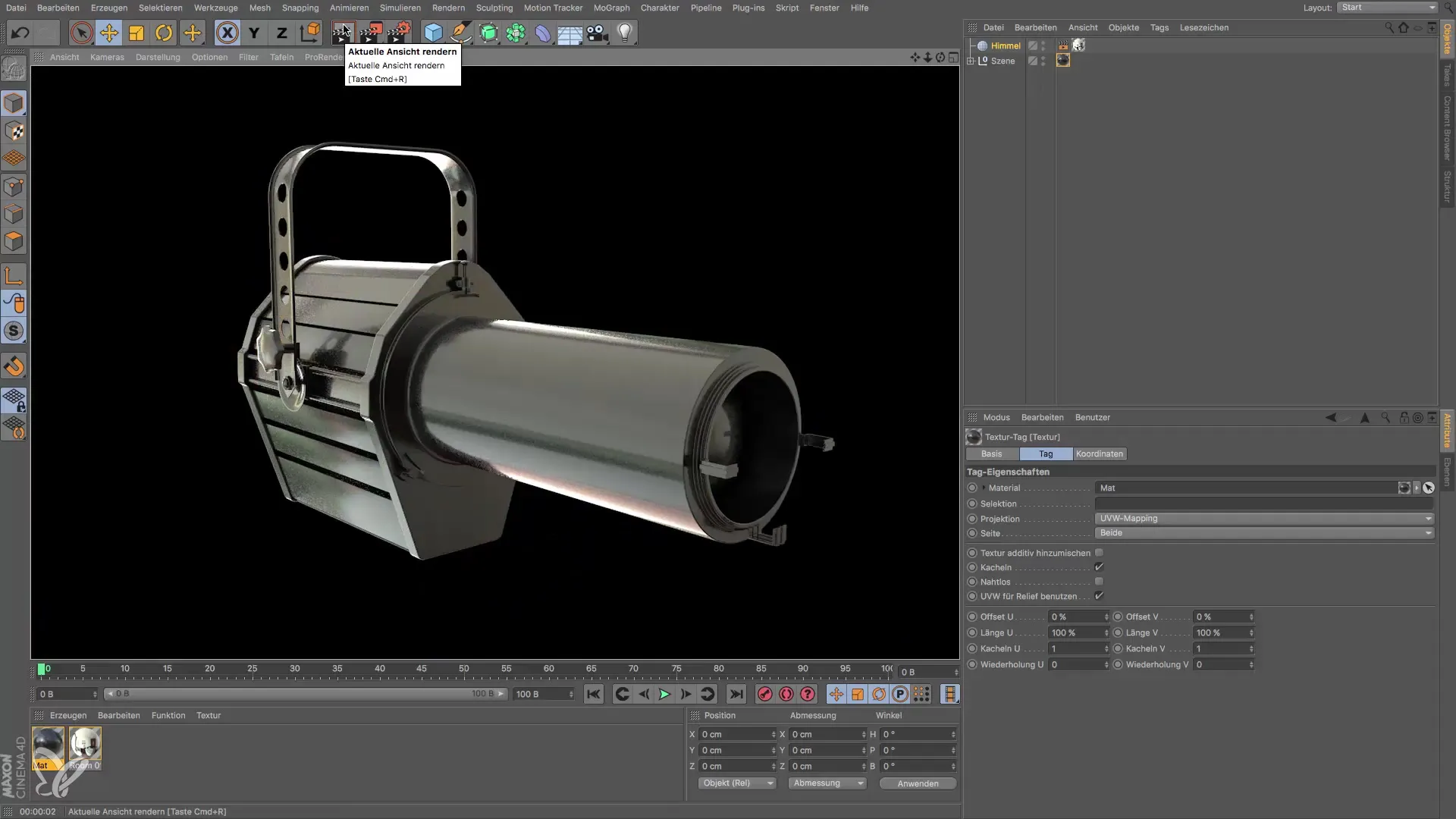
Task: Select the Move tool
Action: point(108,33)
